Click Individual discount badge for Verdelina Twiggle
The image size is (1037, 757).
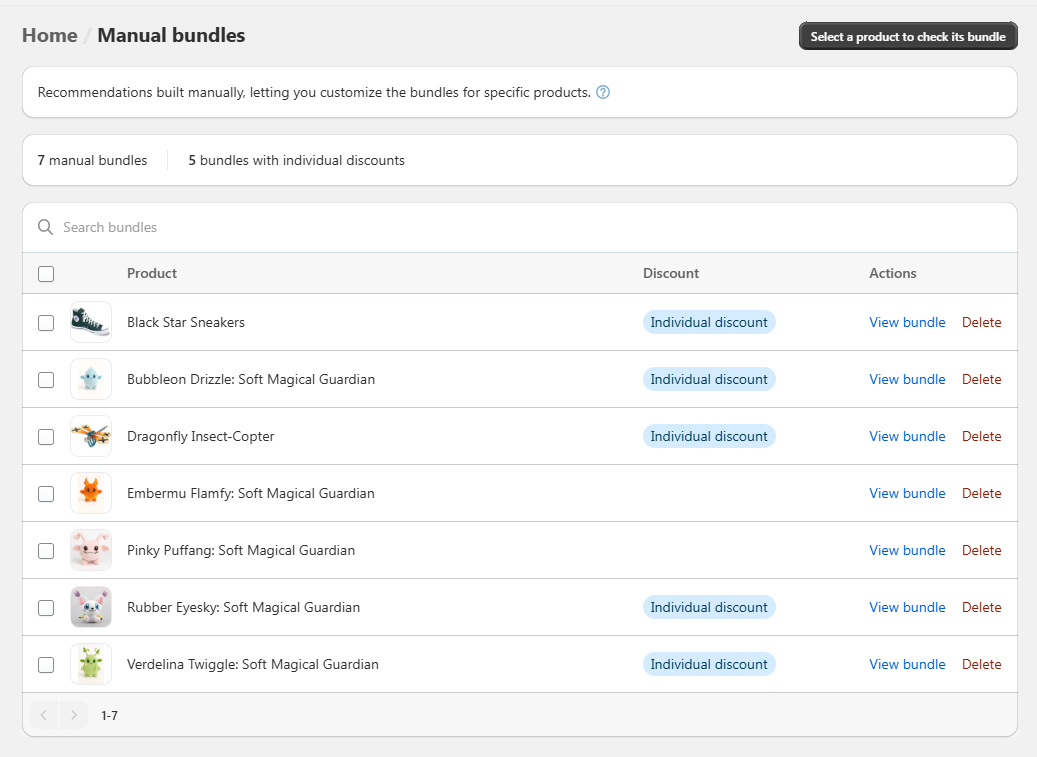[x=709, y=664]
